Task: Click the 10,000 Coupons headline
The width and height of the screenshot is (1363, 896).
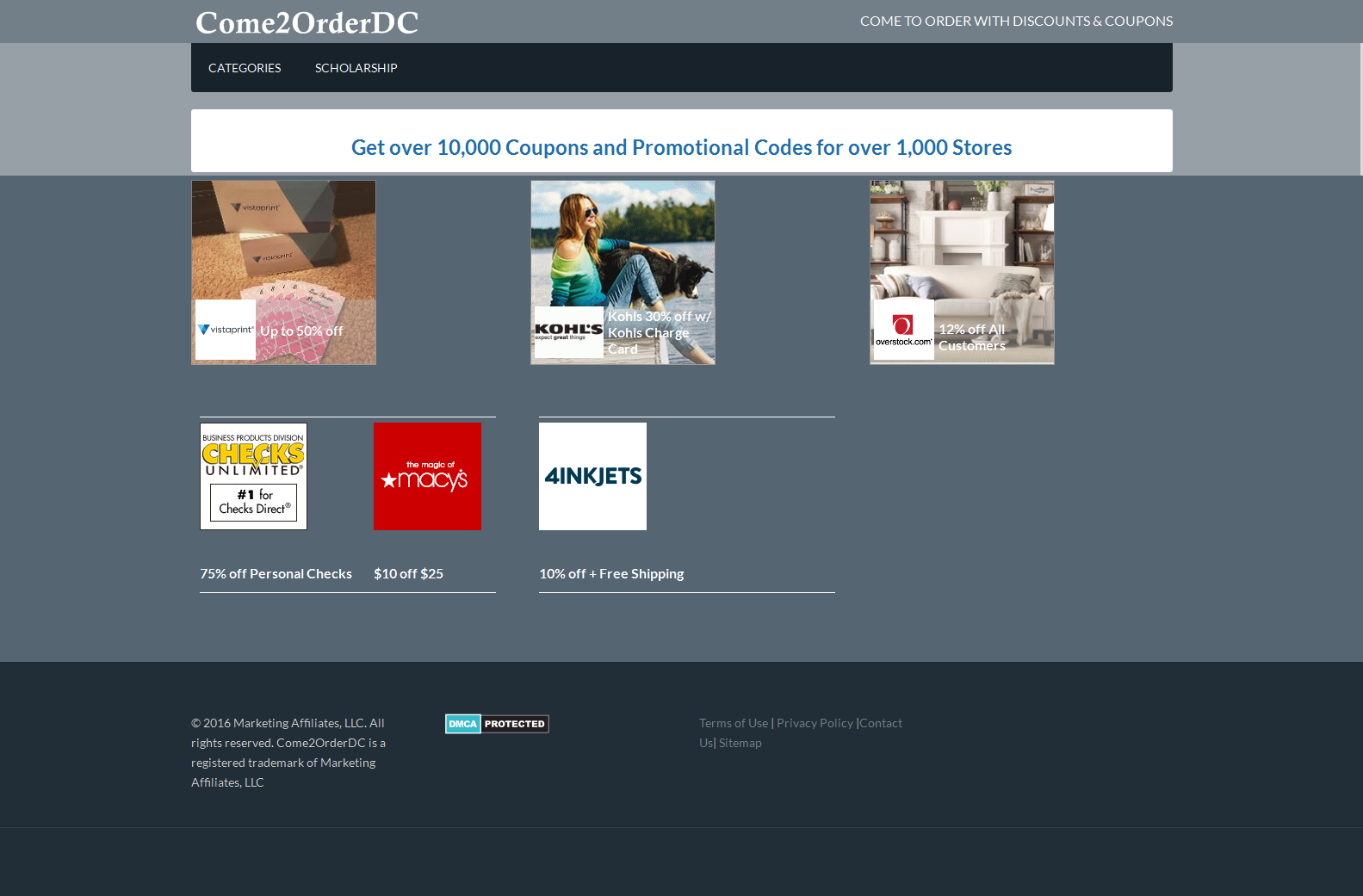Action: click(681, 147)
